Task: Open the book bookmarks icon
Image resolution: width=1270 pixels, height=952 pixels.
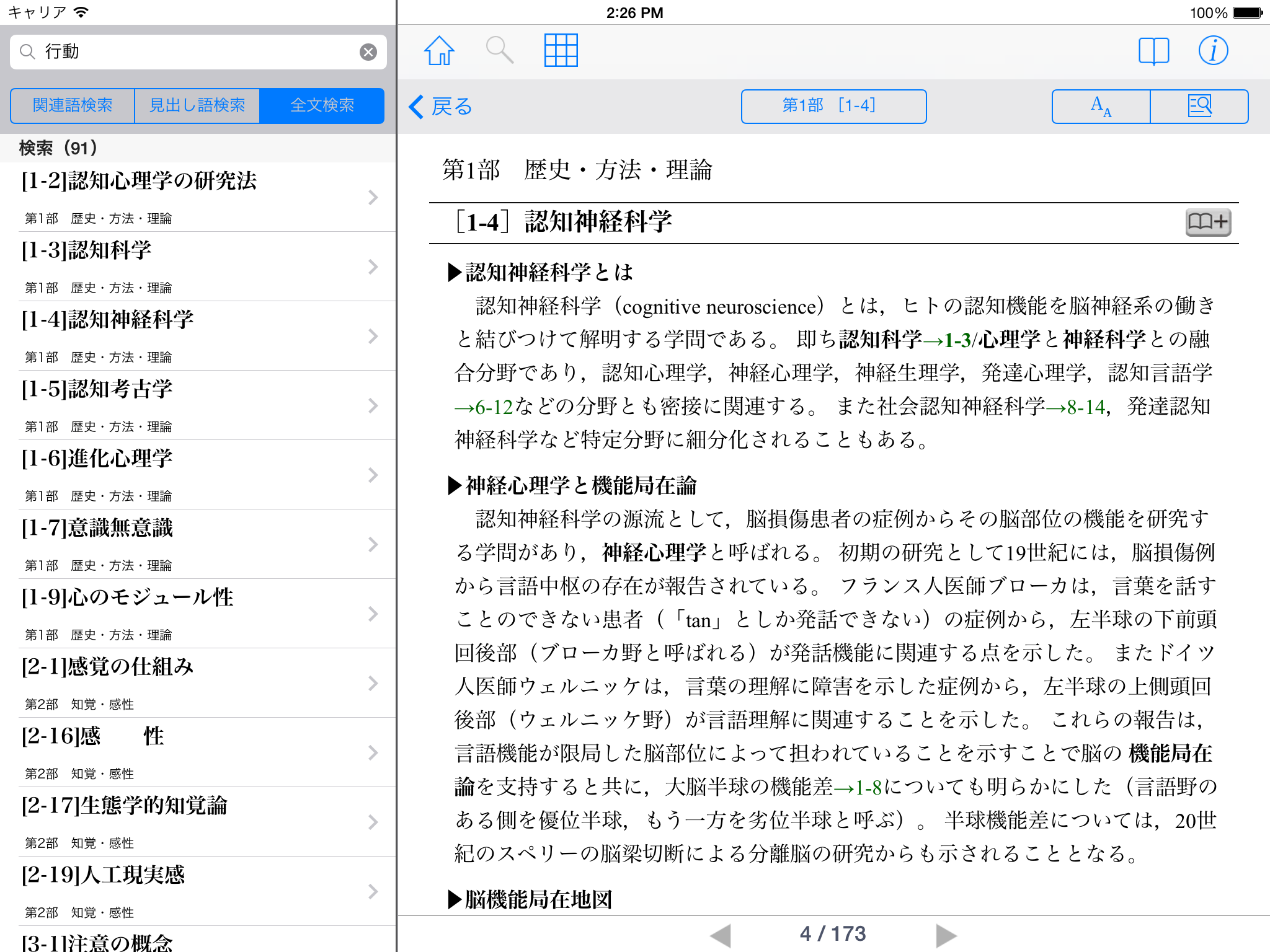Action: [1153, 51]
